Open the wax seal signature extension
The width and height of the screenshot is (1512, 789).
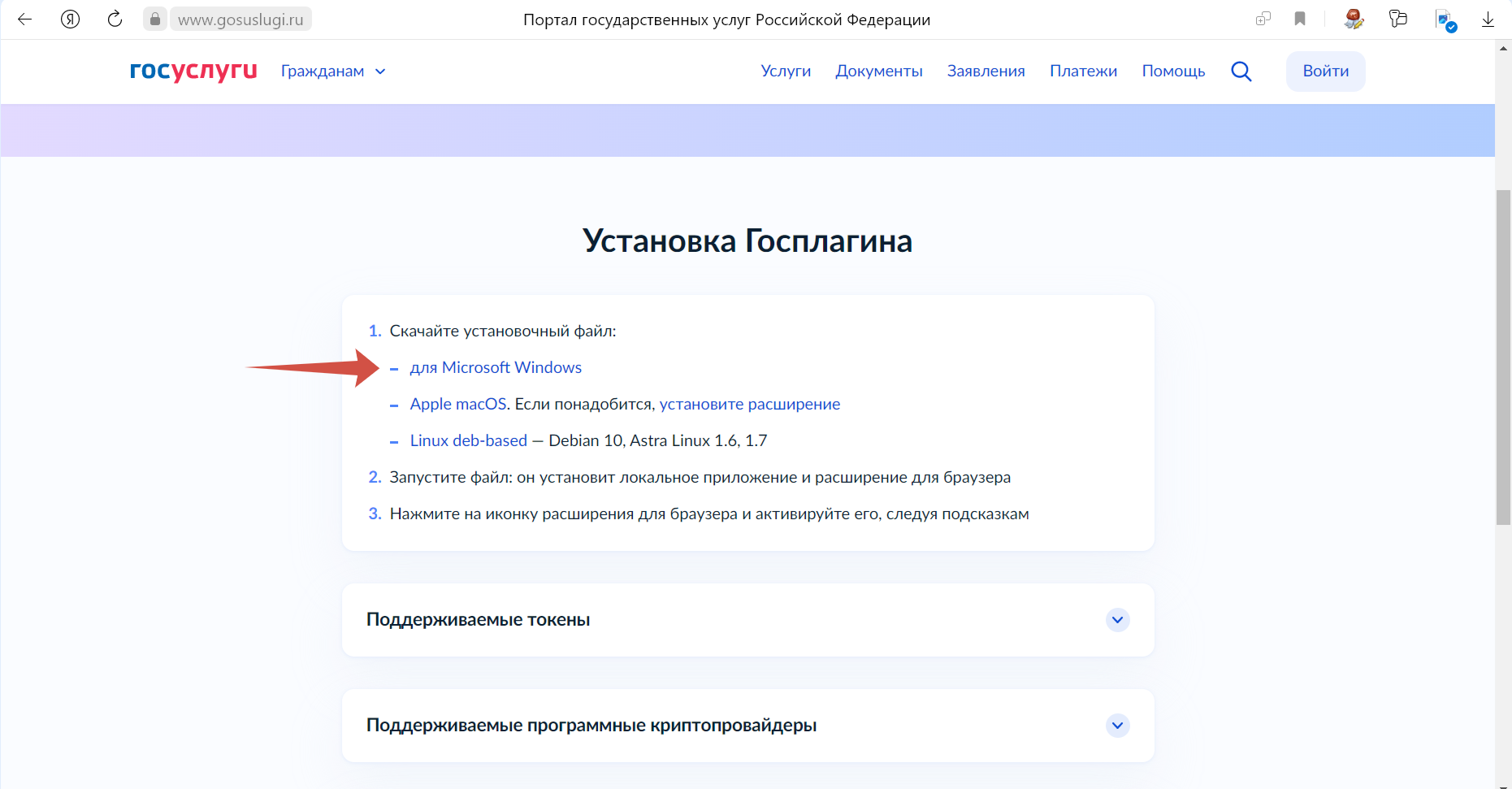pos(1353,20)
